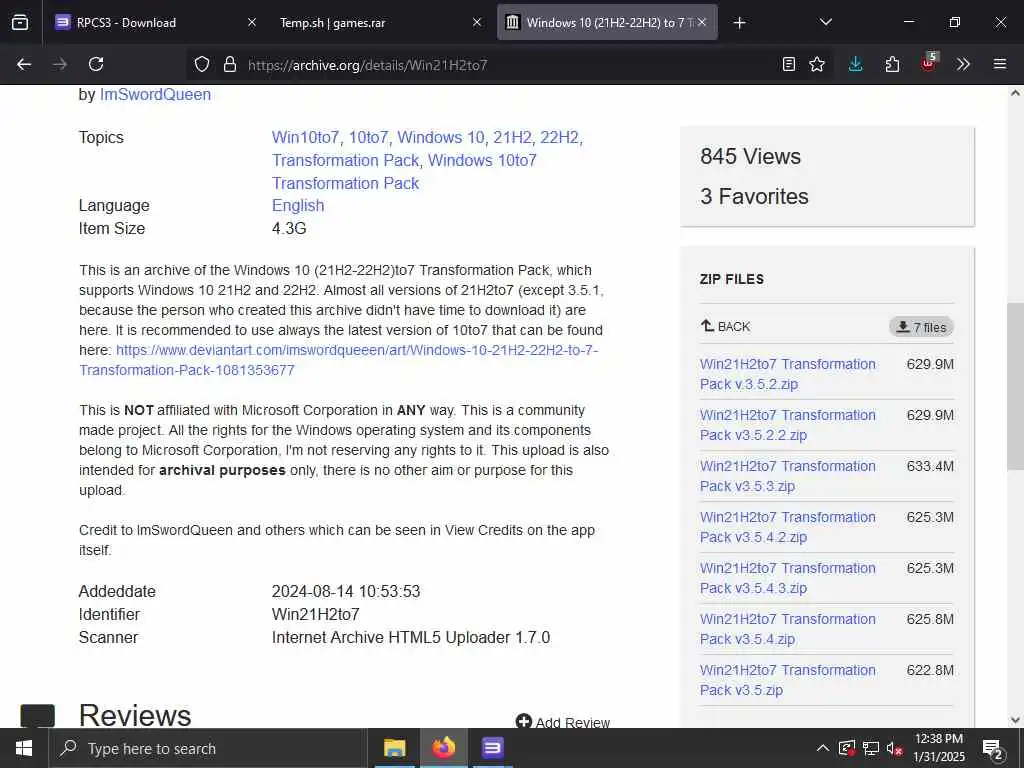Screen dimensions: 1024x768
Task: Open the English language link
Action: 298,206
